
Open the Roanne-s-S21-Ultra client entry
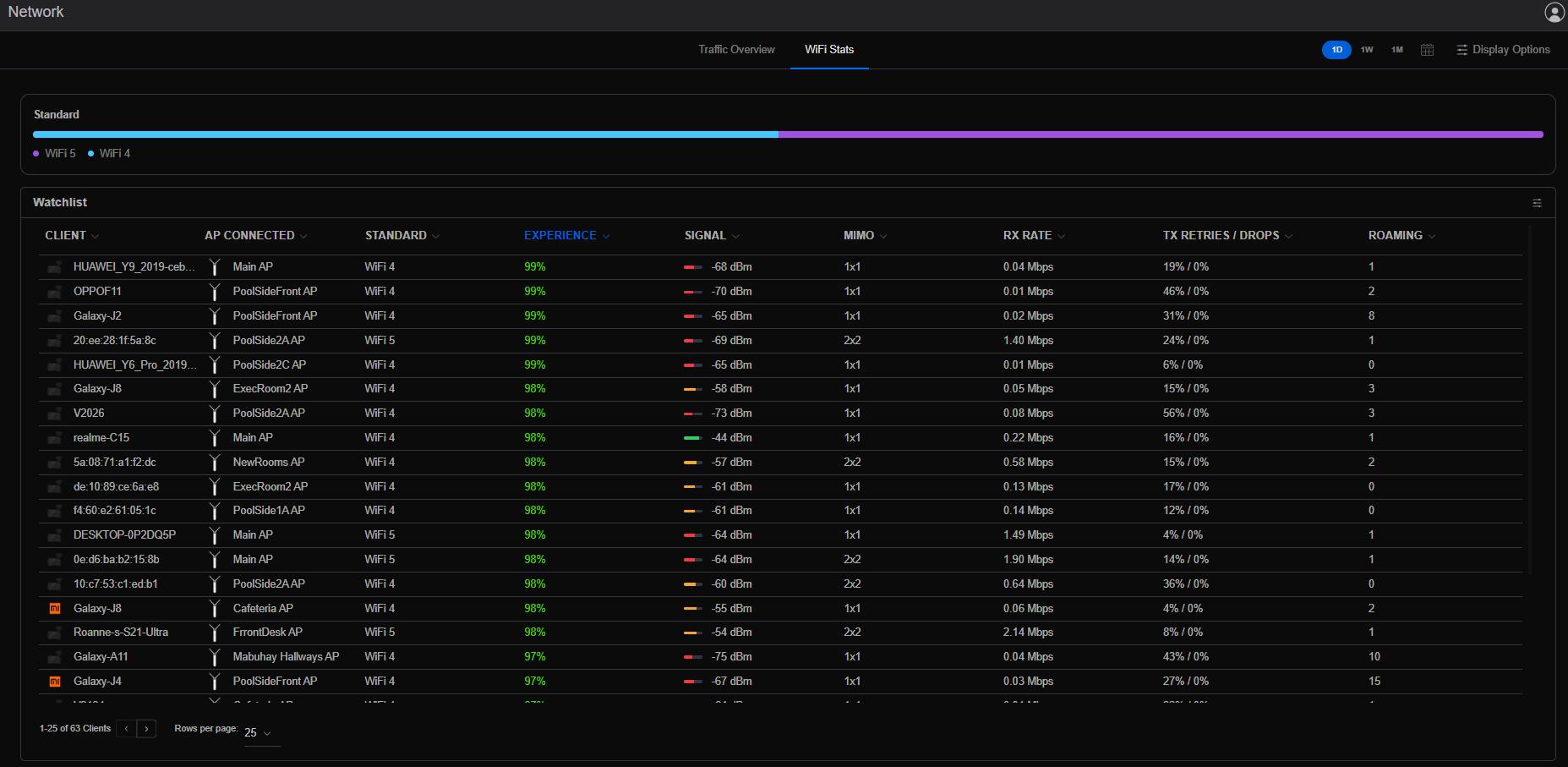tap(121, 633)
